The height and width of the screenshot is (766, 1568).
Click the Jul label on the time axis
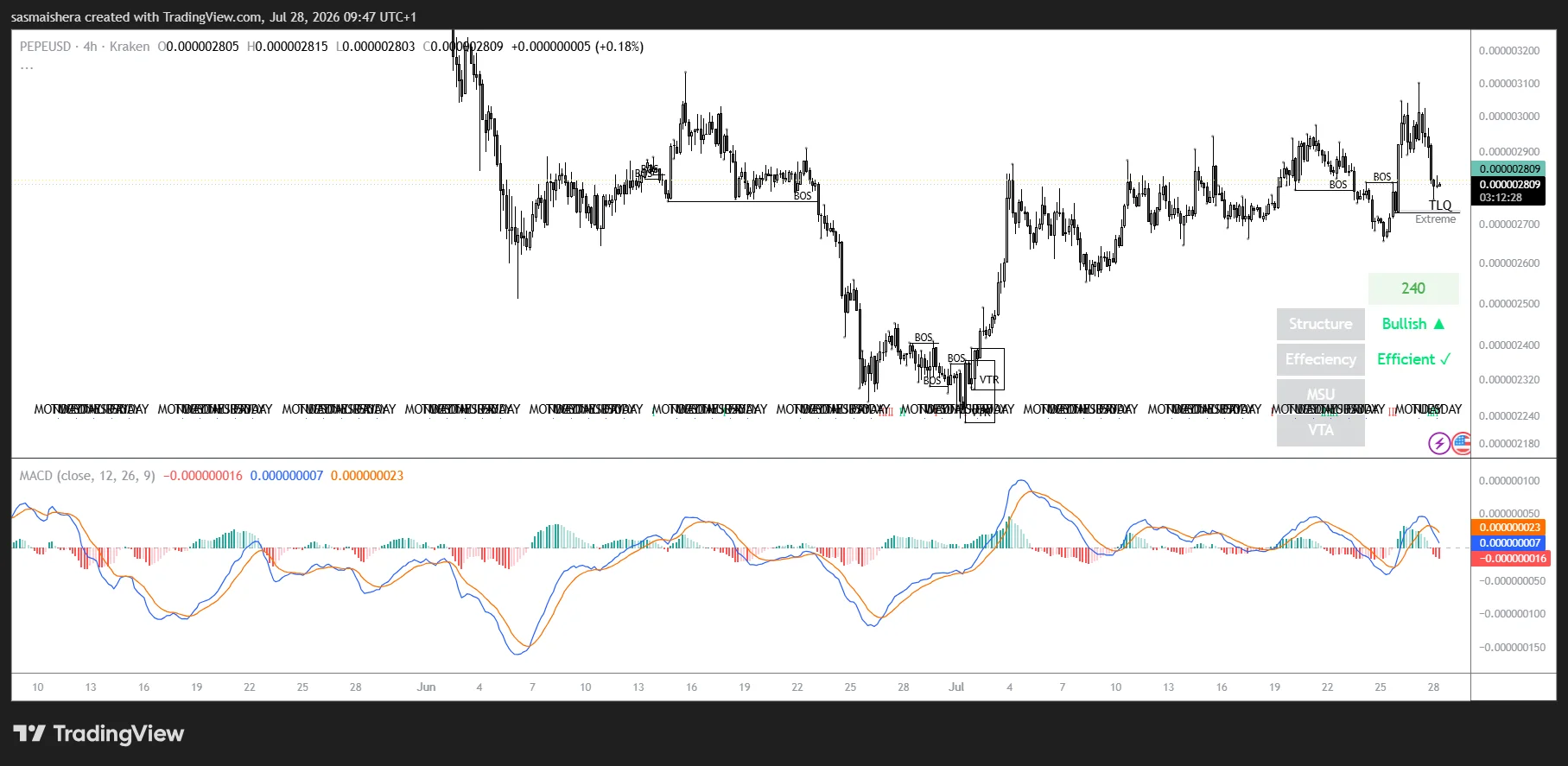[956, 687]
